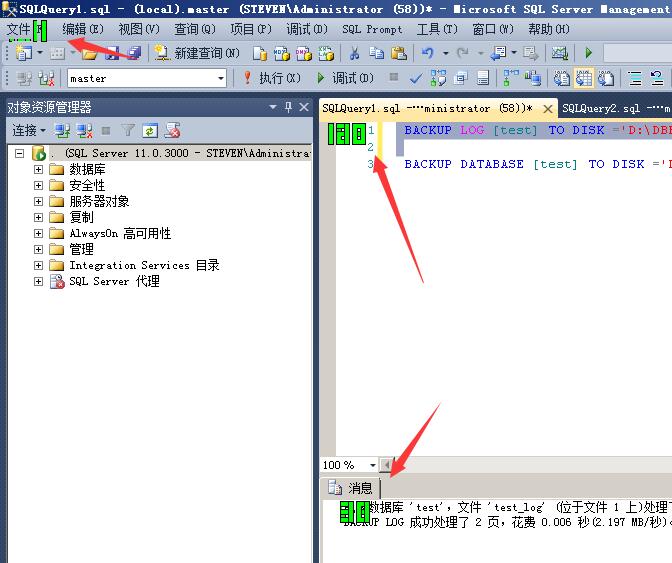Toggle Include Client Statistics icon
The width and height of the screenshot is (672, 563).
[533, 78]
